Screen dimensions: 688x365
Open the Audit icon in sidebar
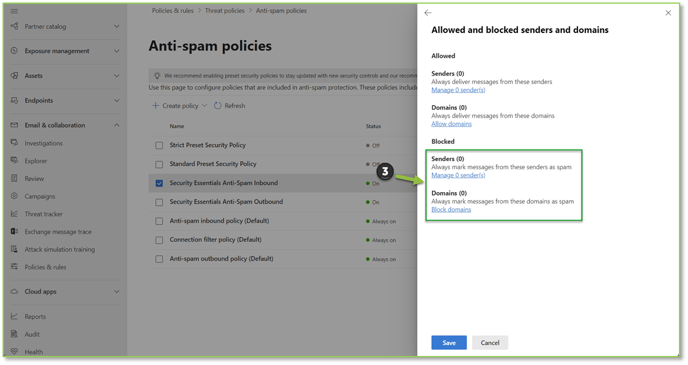(14, 334)
